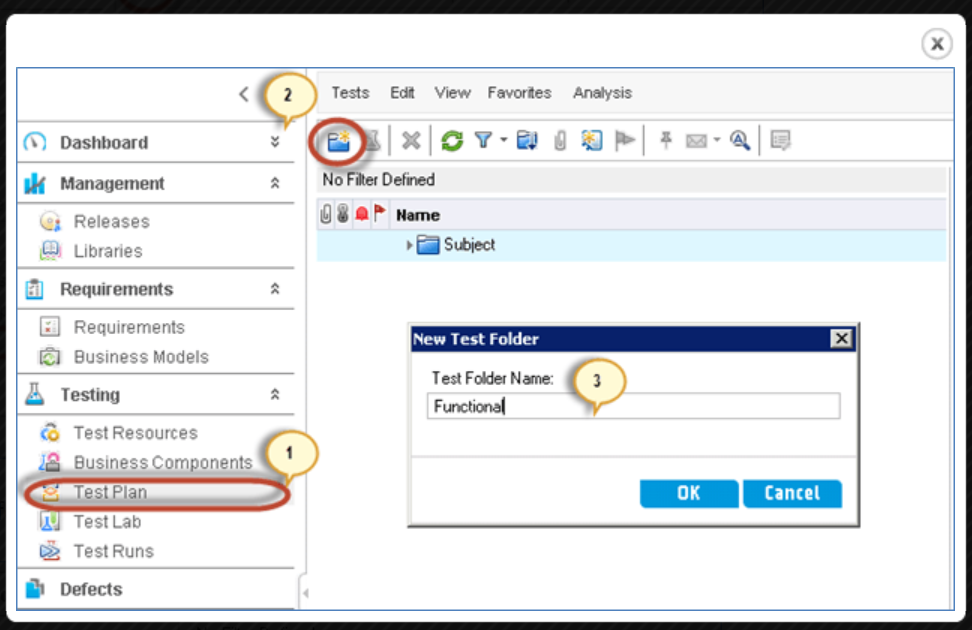Click the flag follow-up toolbar icon
This screenshot has width=972, height=630.
625,140
